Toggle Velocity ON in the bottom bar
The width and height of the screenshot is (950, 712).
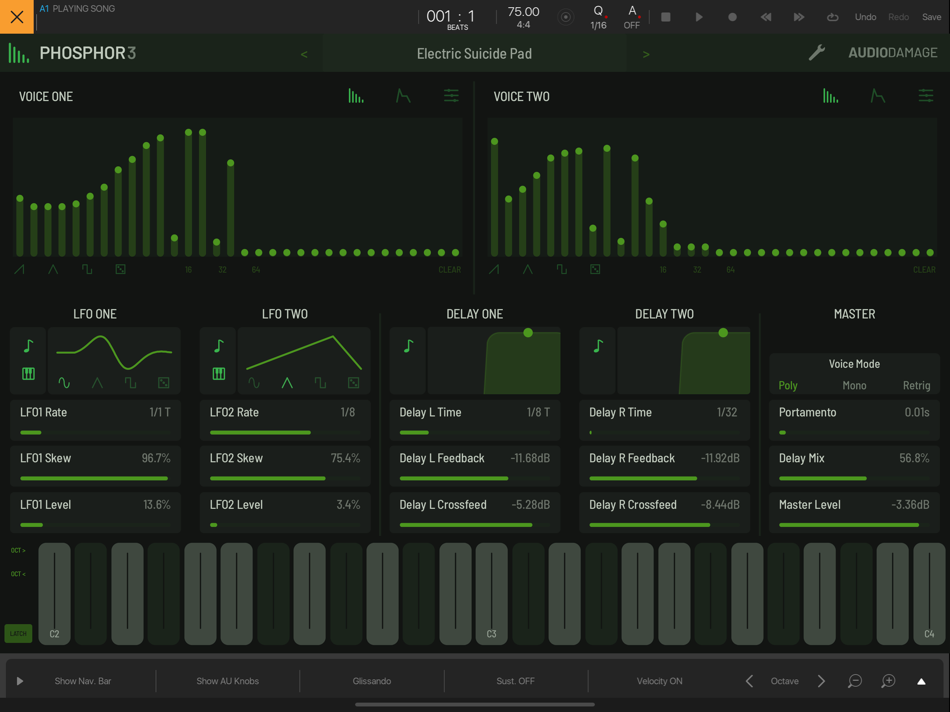click(x=659, y=680)
